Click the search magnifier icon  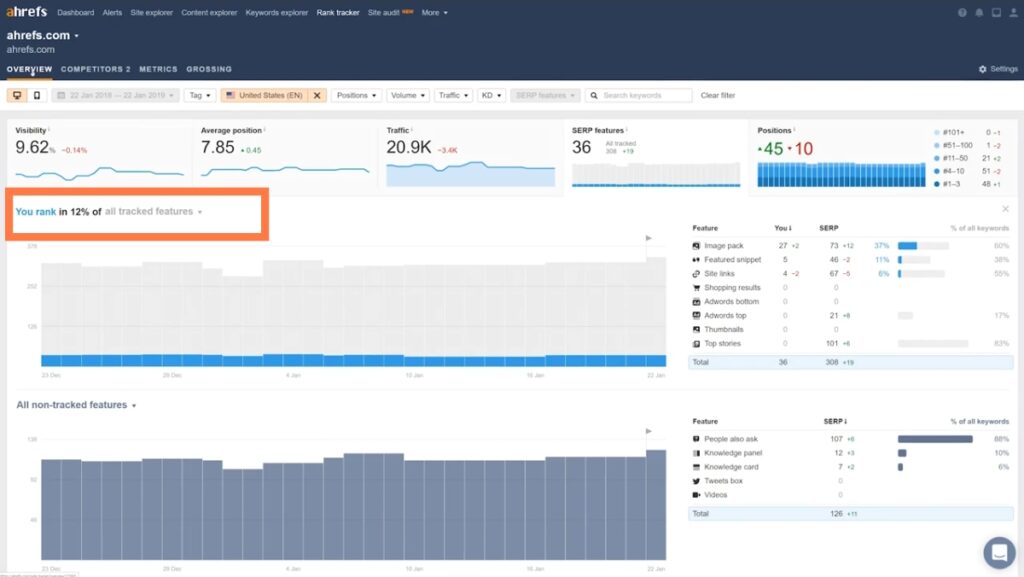[594, 95]
